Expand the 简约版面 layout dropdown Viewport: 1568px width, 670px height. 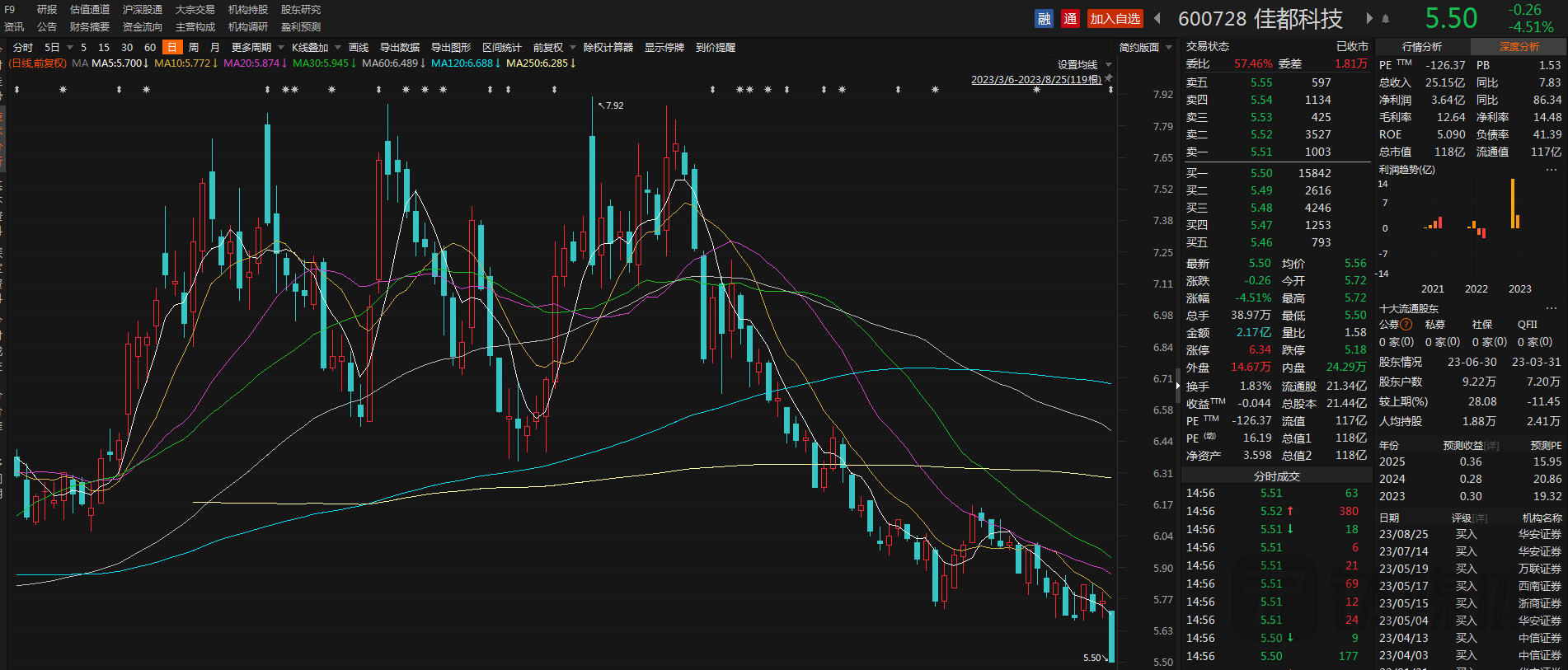tap(1145, 48)
